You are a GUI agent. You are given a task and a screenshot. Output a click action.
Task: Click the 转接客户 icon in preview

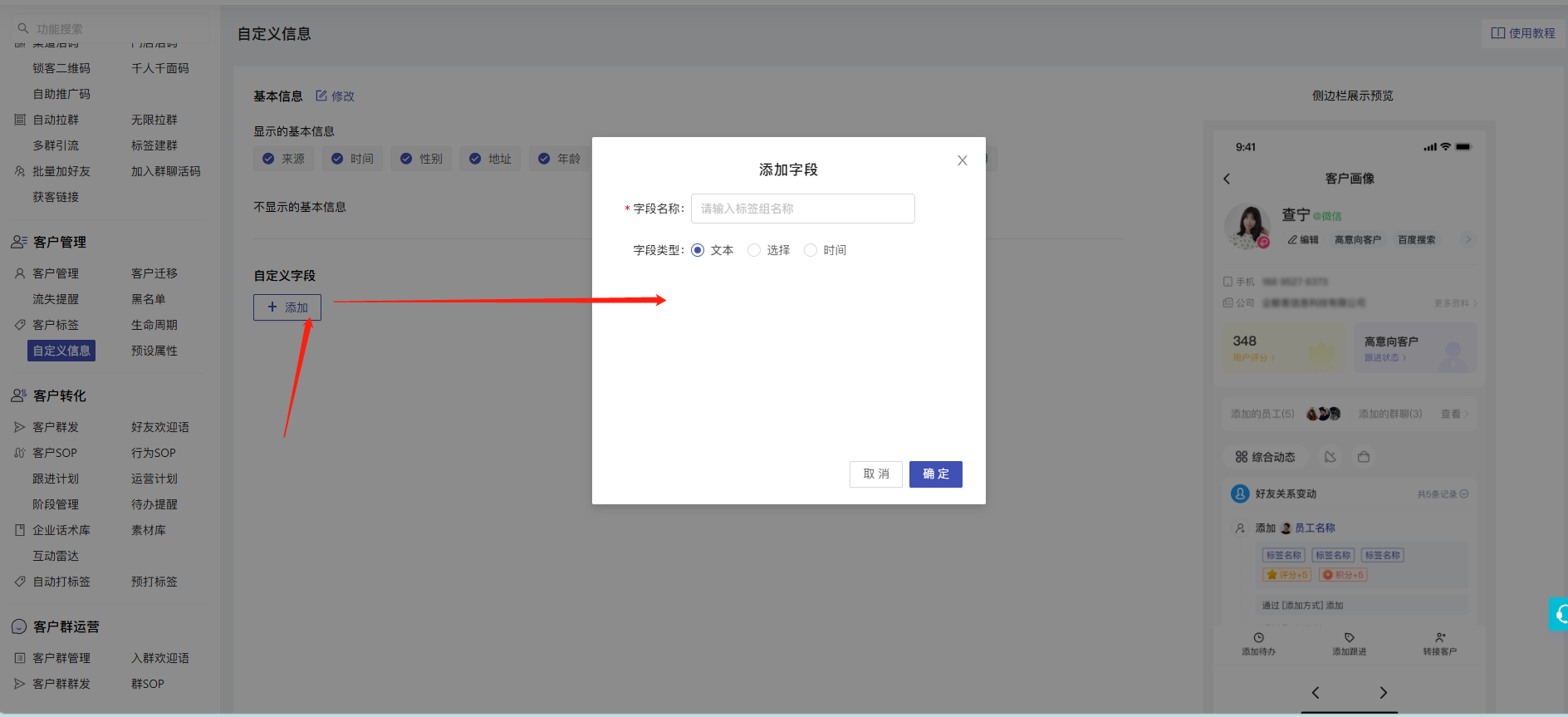click(x=1440, y=637)
